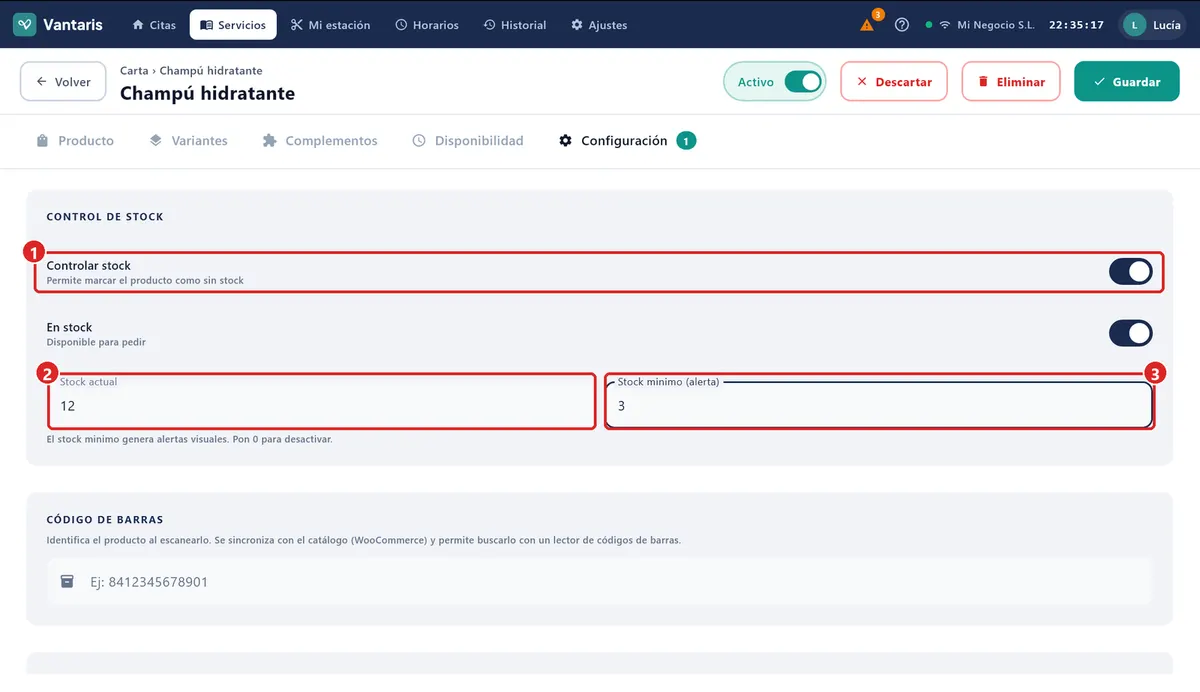The height and width of the screenshot is (692, 1200).
Task: Click the Descartar button
Action: click(894, 82)
